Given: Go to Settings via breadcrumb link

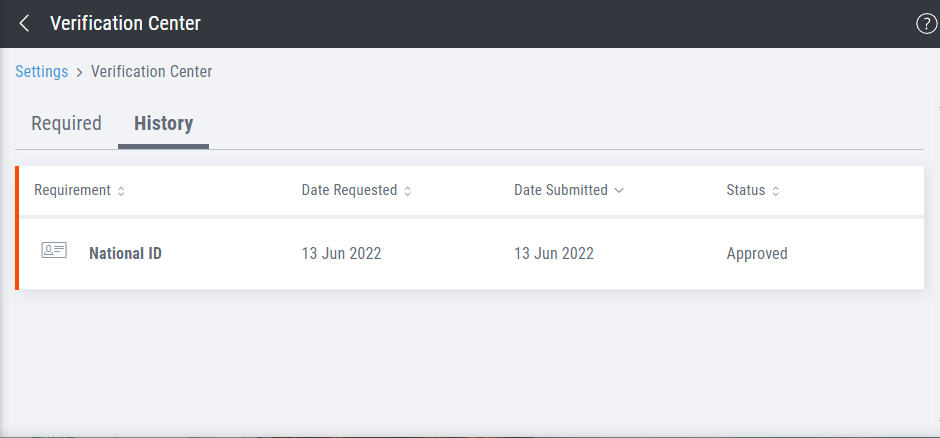Looking at the screenshot, I should [x=41, y=72].
